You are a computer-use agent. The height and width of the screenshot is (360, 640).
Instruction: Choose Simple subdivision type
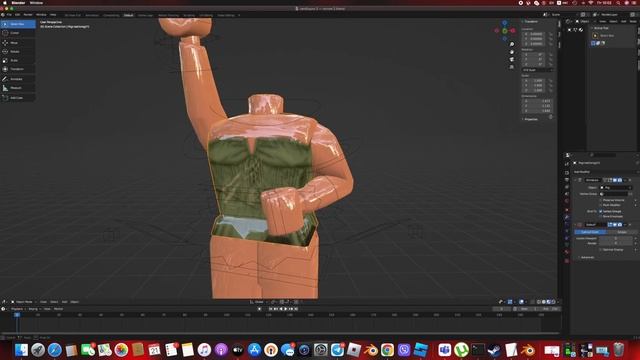click(x=622, y=232)
